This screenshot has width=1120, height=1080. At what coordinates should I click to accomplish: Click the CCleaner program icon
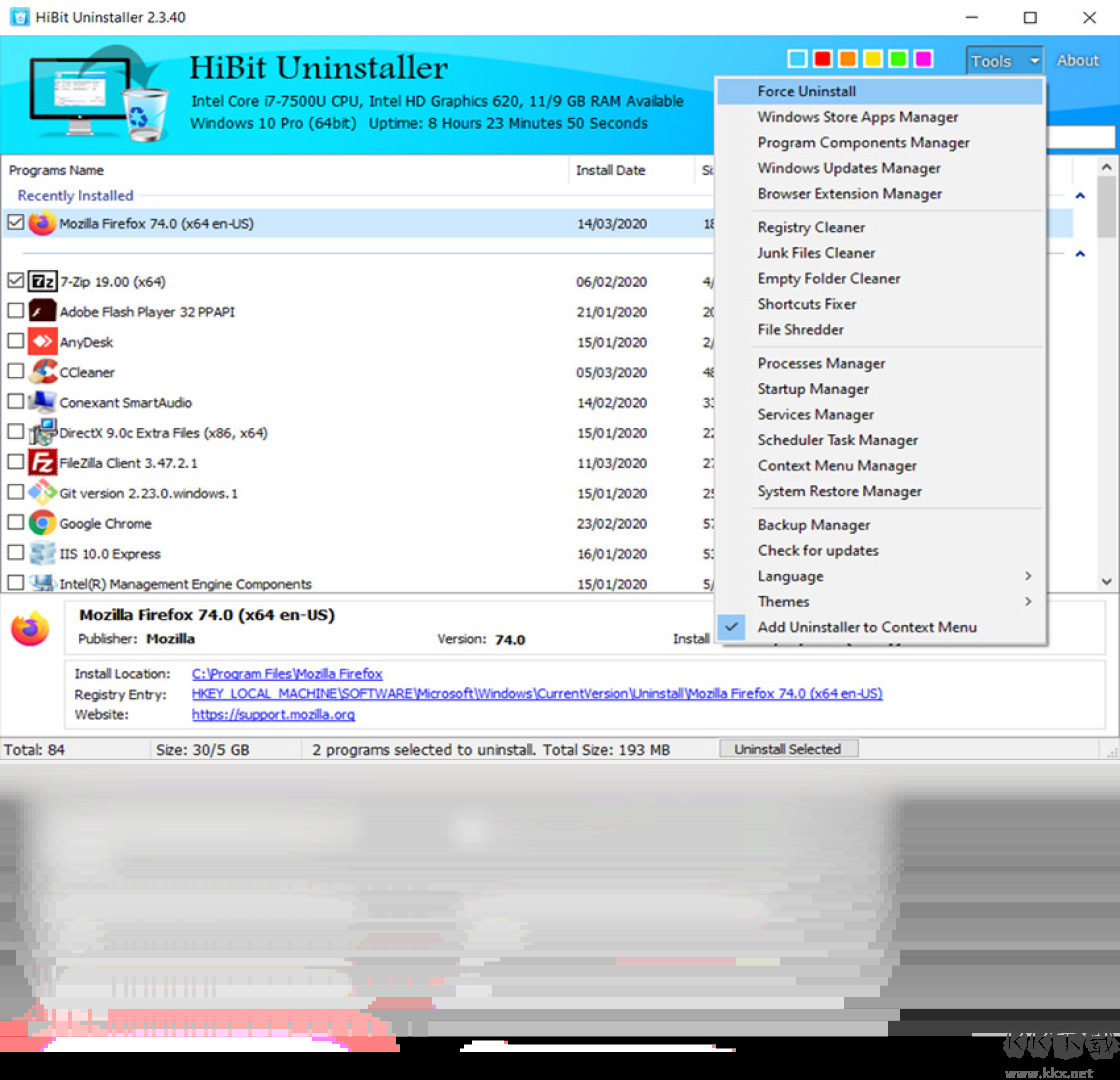pos(41,371)
